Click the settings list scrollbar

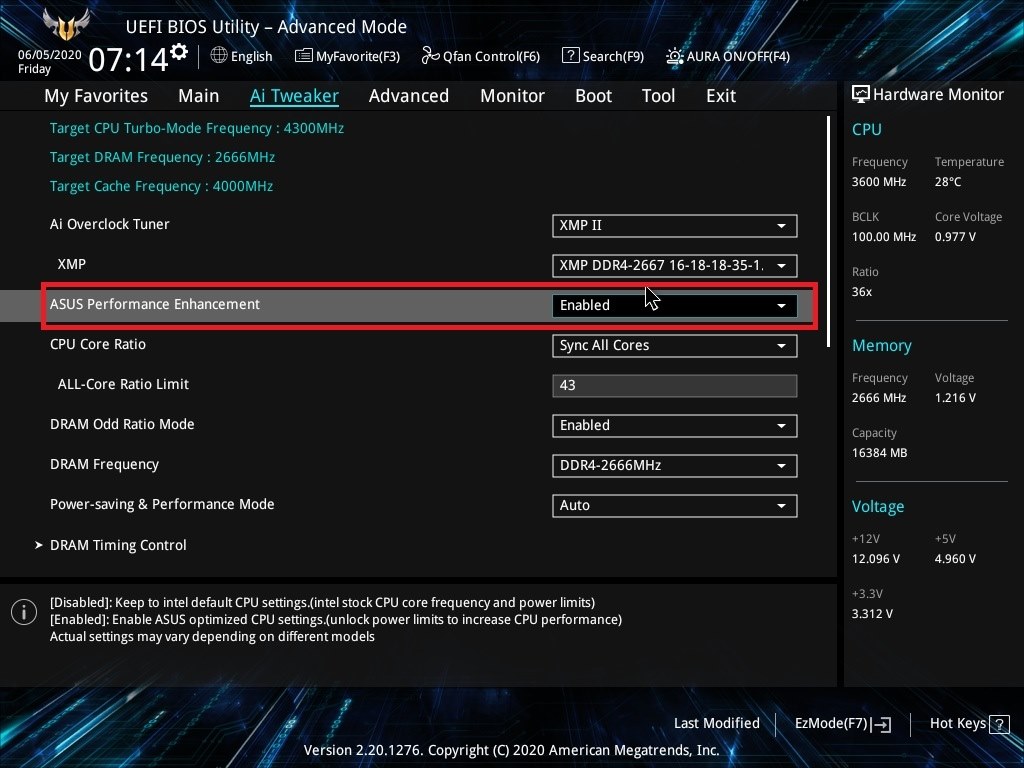(x=829, y=231)
